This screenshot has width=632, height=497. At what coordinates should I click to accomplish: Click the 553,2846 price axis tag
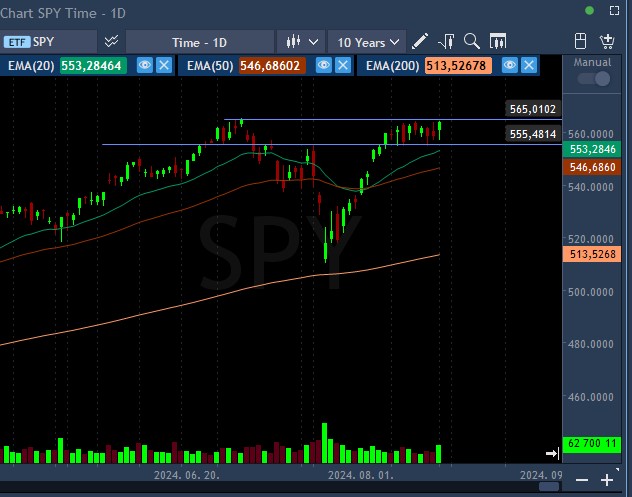click(592, 149)
